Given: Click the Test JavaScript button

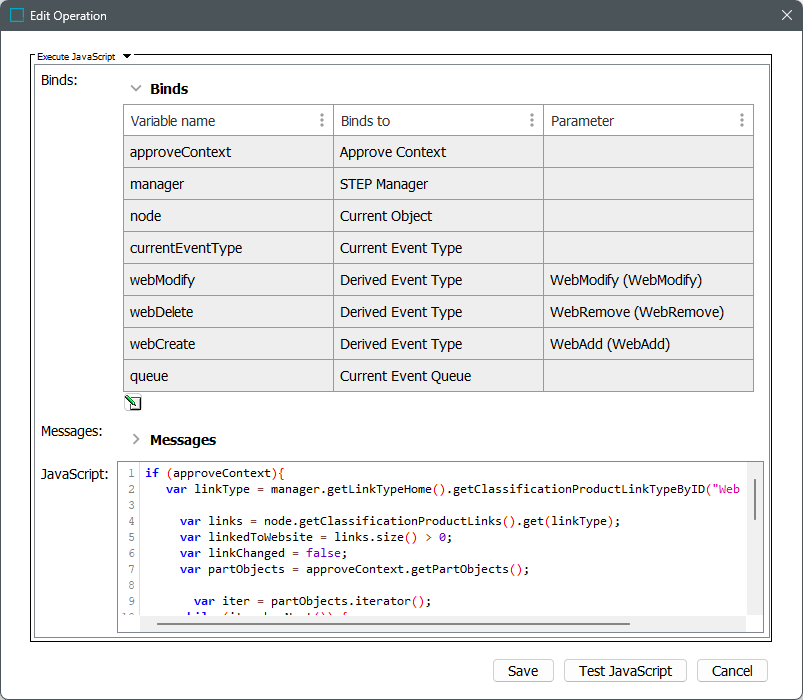Looking at the screenshot, I should tap(626, 671).
